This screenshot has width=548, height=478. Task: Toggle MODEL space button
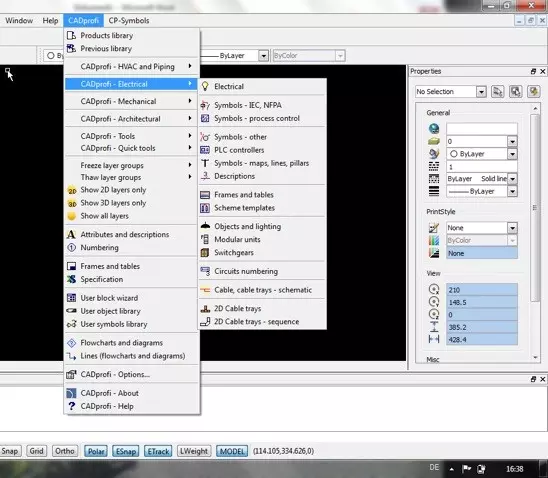[x=232, y=451]
